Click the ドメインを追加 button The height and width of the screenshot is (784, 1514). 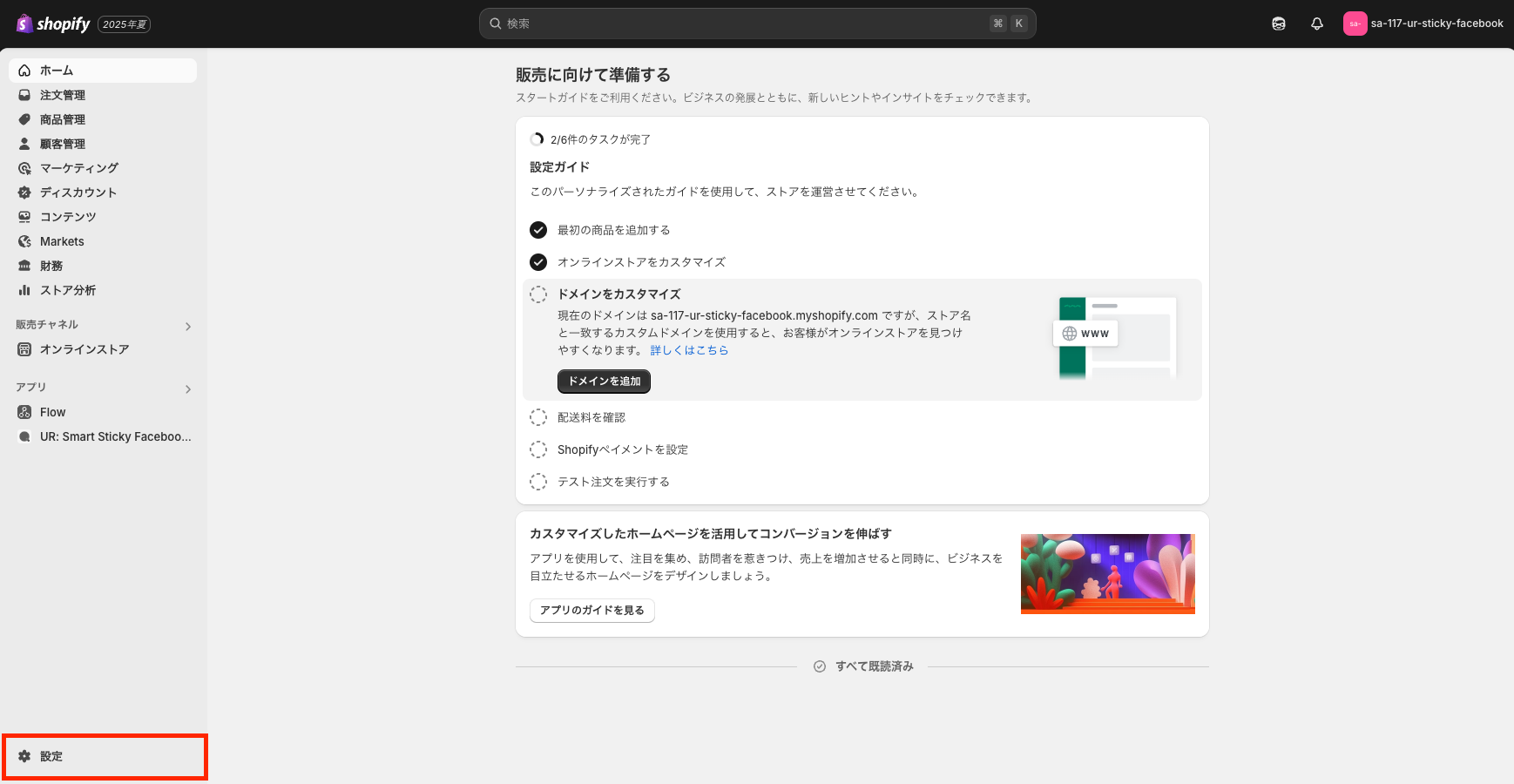coord(604,382)
